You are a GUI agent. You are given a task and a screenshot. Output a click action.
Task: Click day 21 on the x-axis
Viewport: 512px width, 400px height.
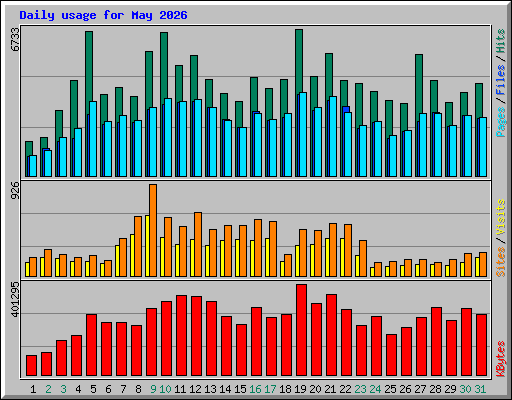click(x=330, y=389)
